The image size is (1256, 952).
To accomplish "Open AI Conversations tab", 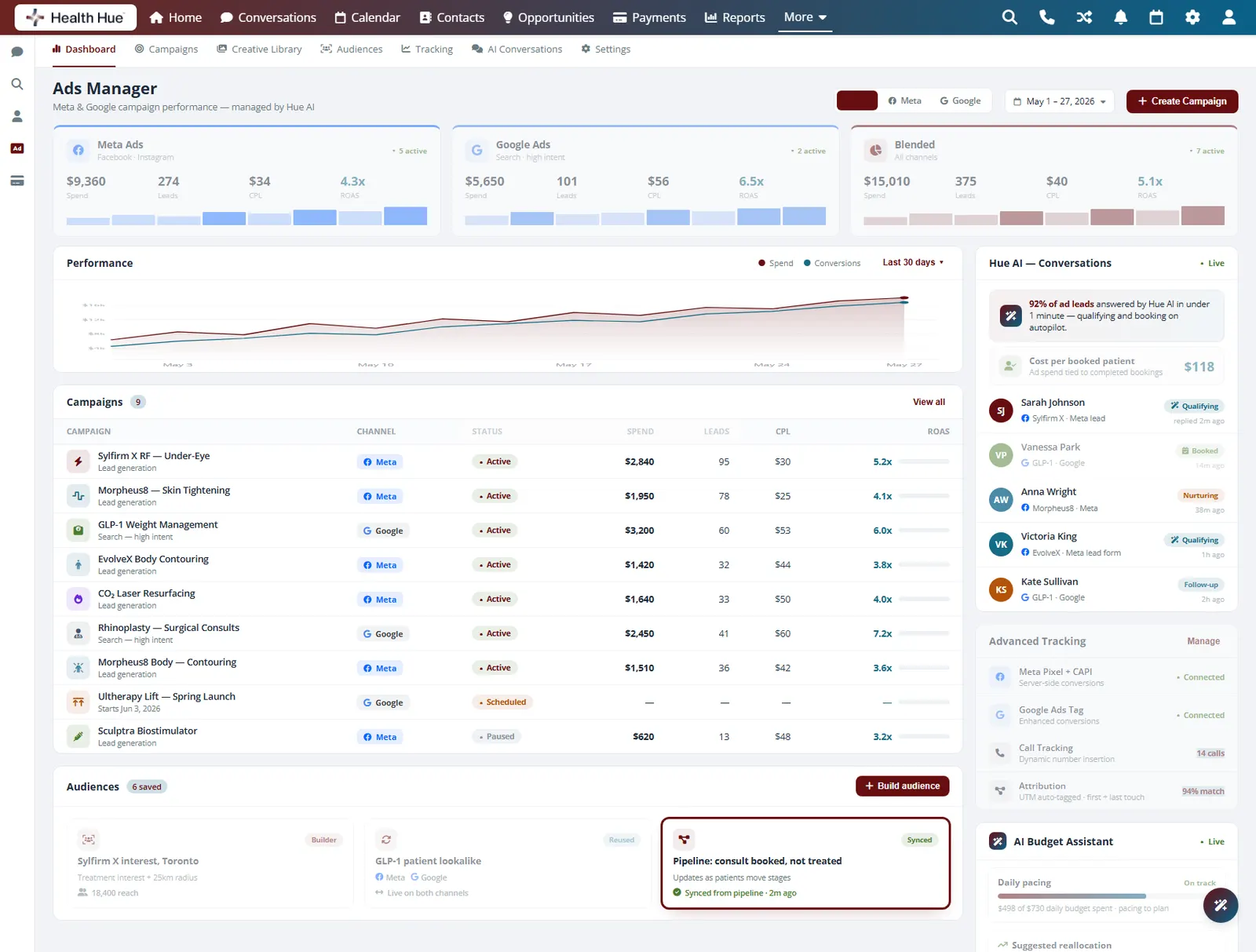I will pyautogui.click(x=517, y=49).
